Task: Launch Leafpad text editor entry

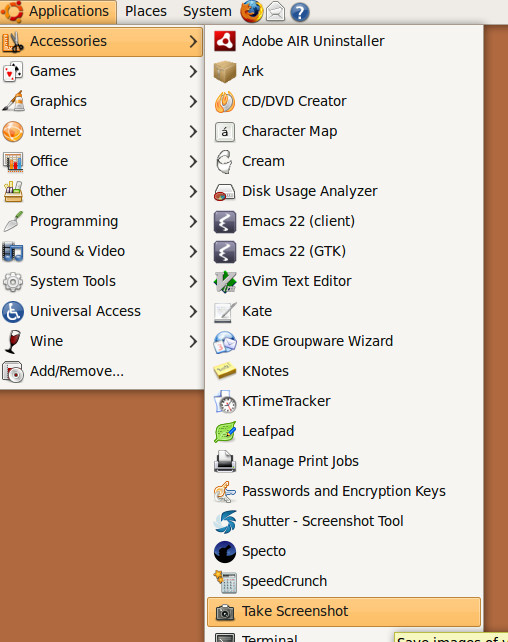Action: [344, 431]
